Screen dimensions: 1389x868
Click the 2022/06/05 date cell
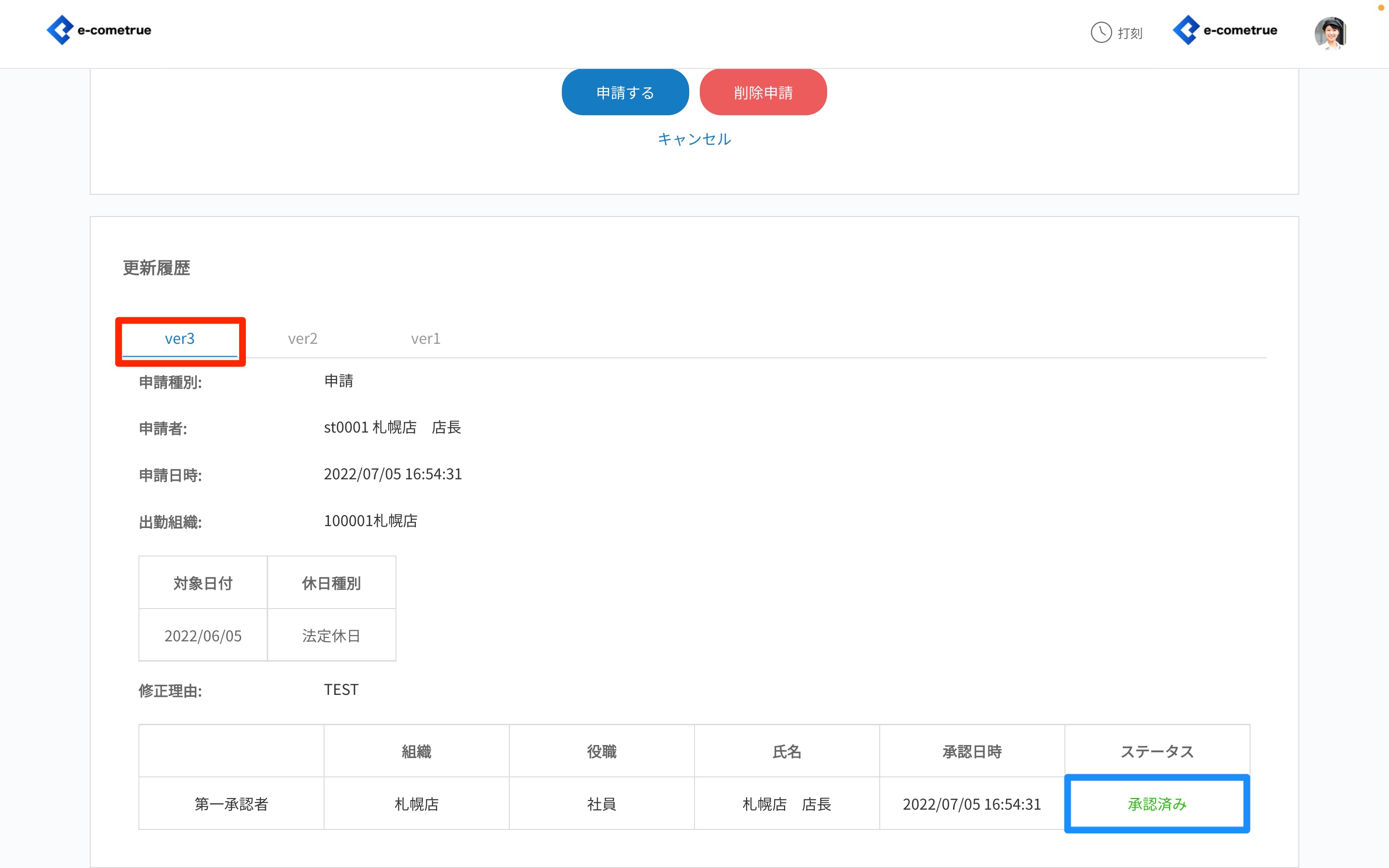203,636
